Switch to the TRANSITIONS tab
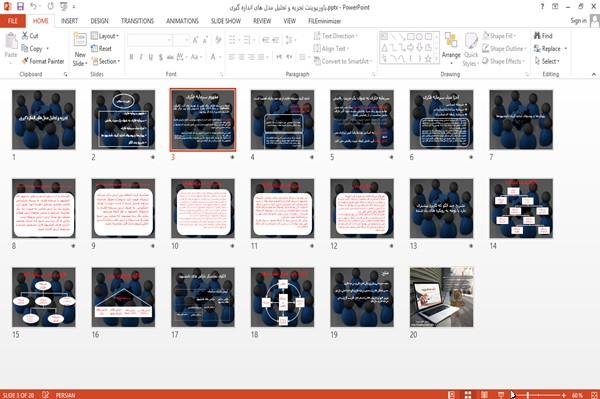The height and width of the screenshot is (399, 600). coord(137,21)
